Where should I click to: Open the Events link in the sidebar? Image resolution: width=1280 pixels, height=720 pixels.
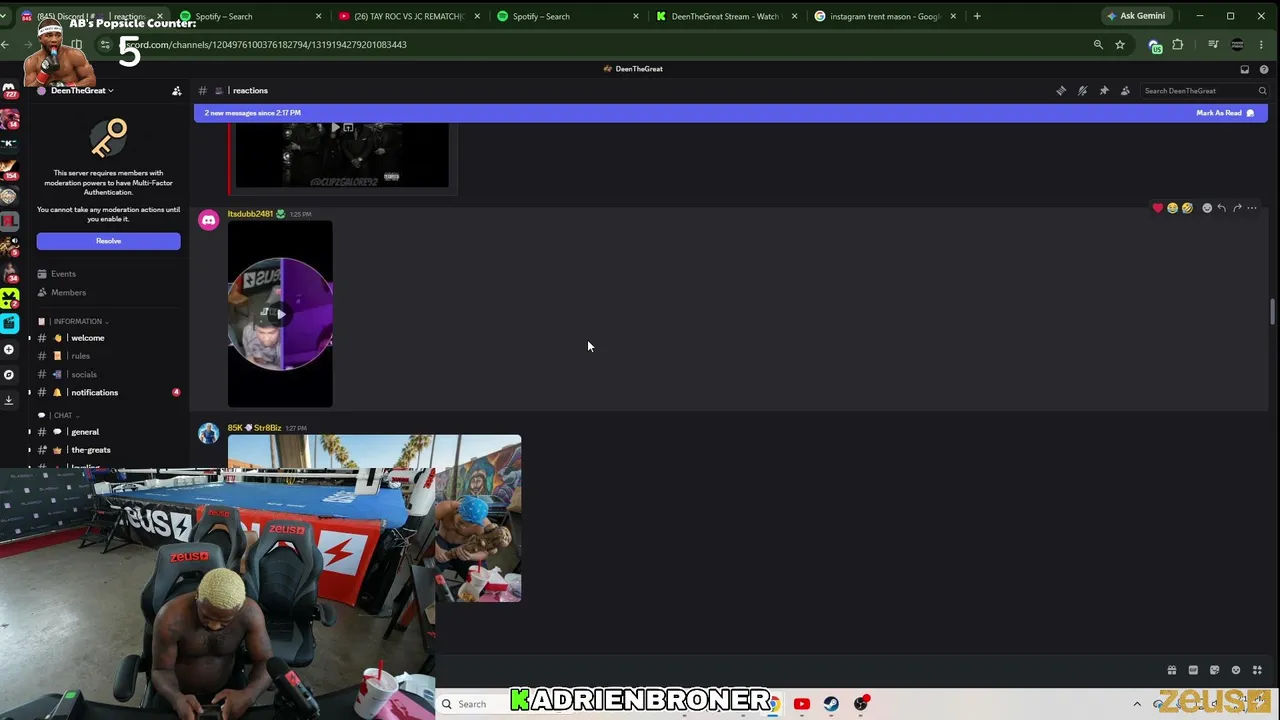coord(63,274)
